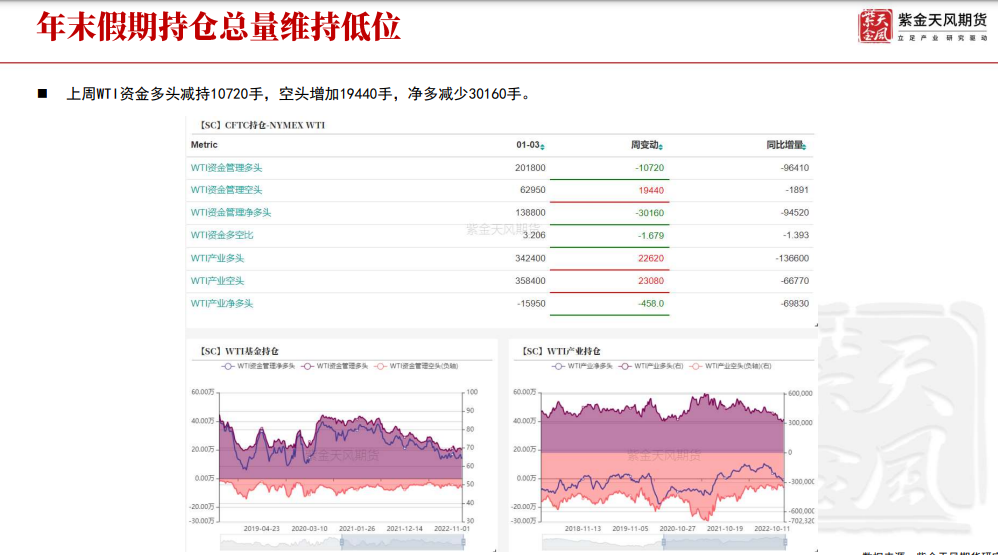
Task: Open WTI资金多空比 metric link
Action: pyautogui.click(x=222, y=235)
